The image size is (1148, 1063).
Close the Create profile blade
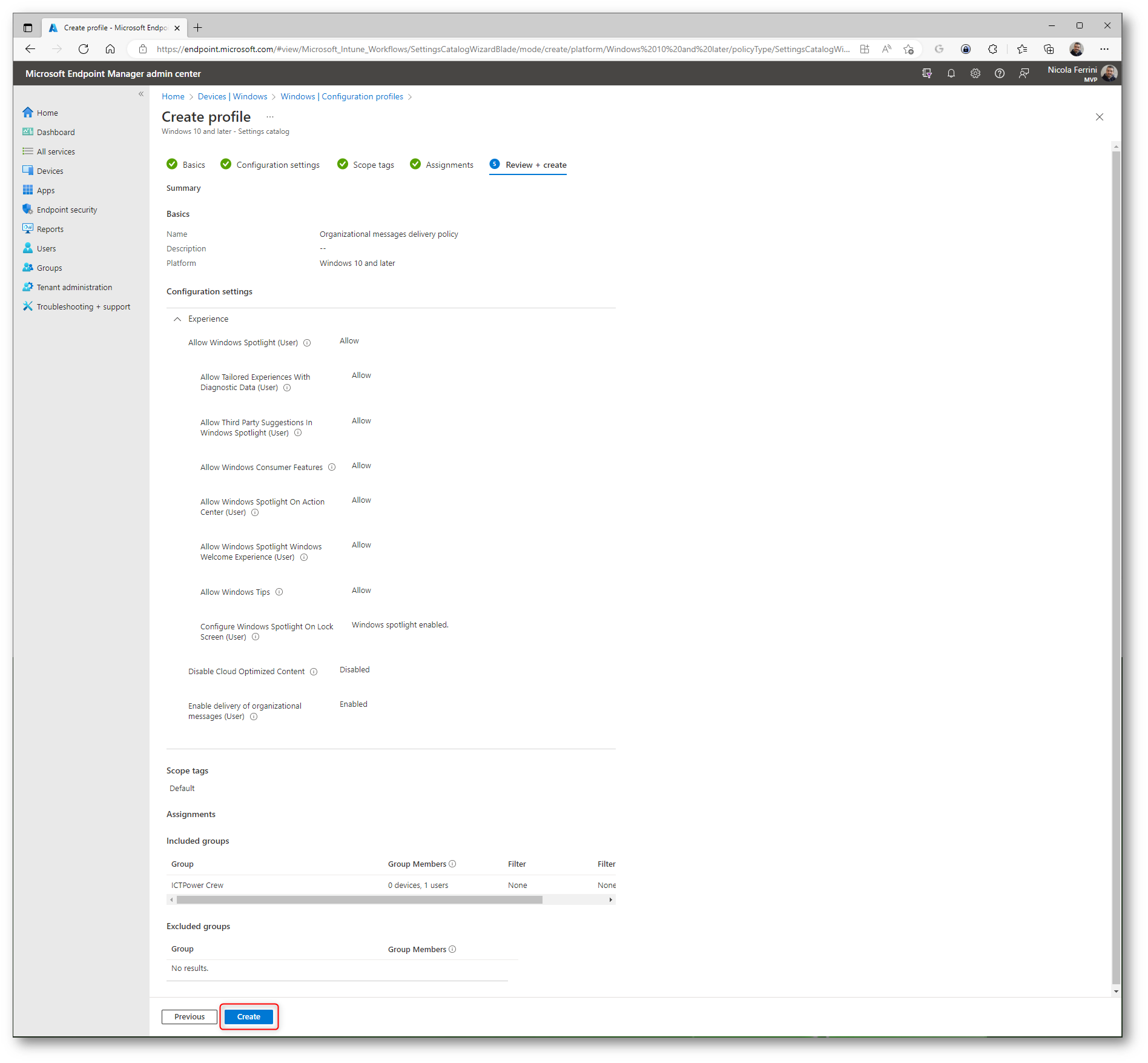pyautogui.click(x=1100, y=117)
